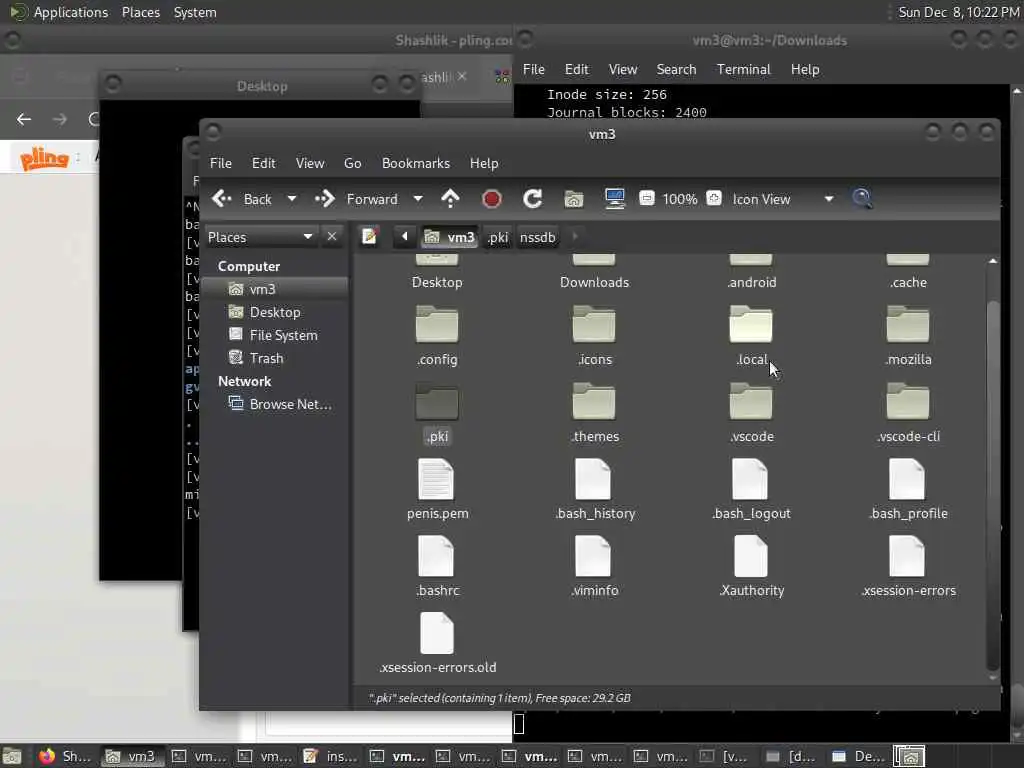
Task: Switch to Firefox taskbar entry
Action: click(64, 756)
